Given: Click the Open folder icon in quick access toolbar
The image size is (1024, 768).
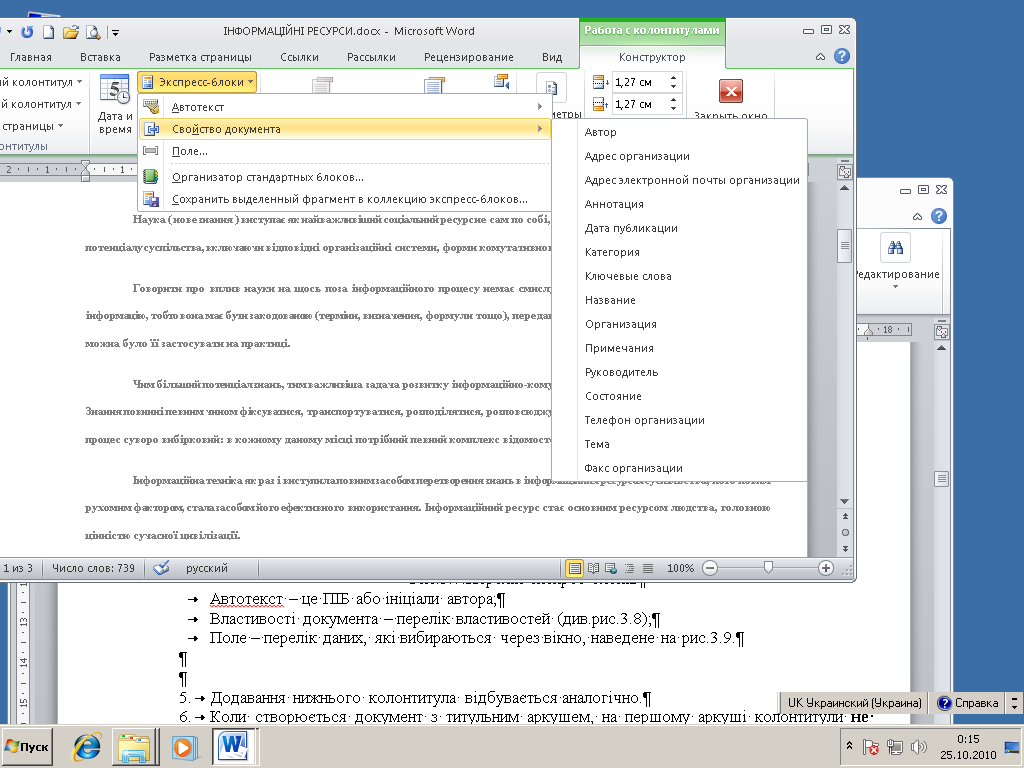Looking at the screenshot, I should pos(71,31).
